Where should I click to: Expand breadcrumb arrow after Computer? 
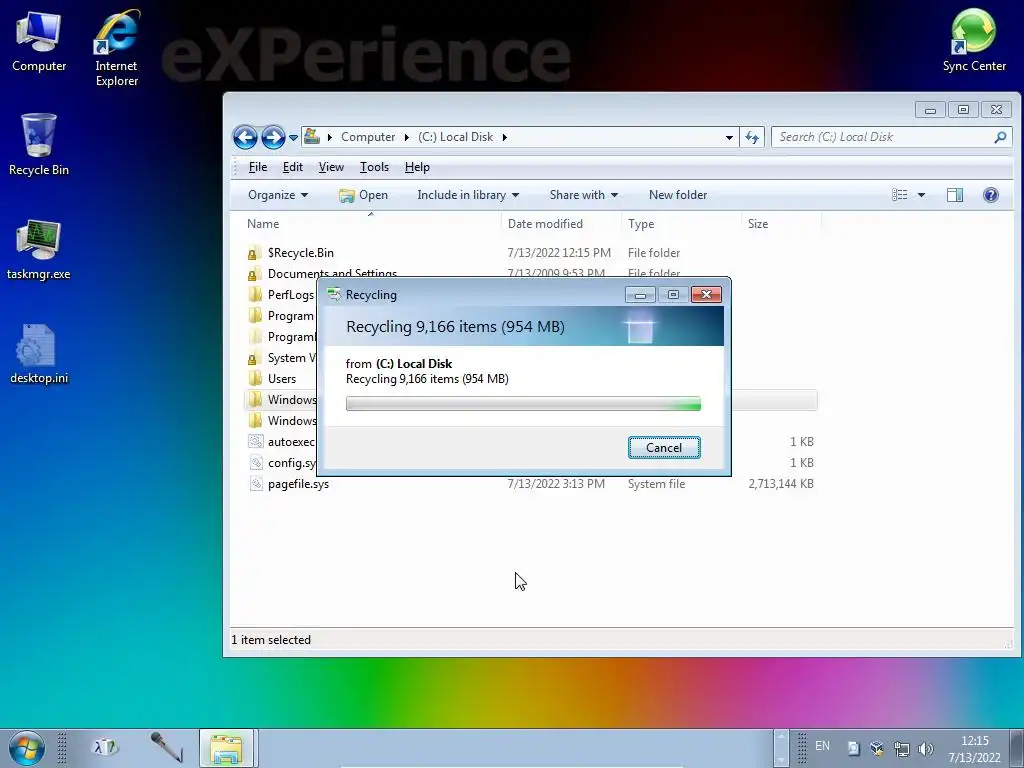[406, 137]
